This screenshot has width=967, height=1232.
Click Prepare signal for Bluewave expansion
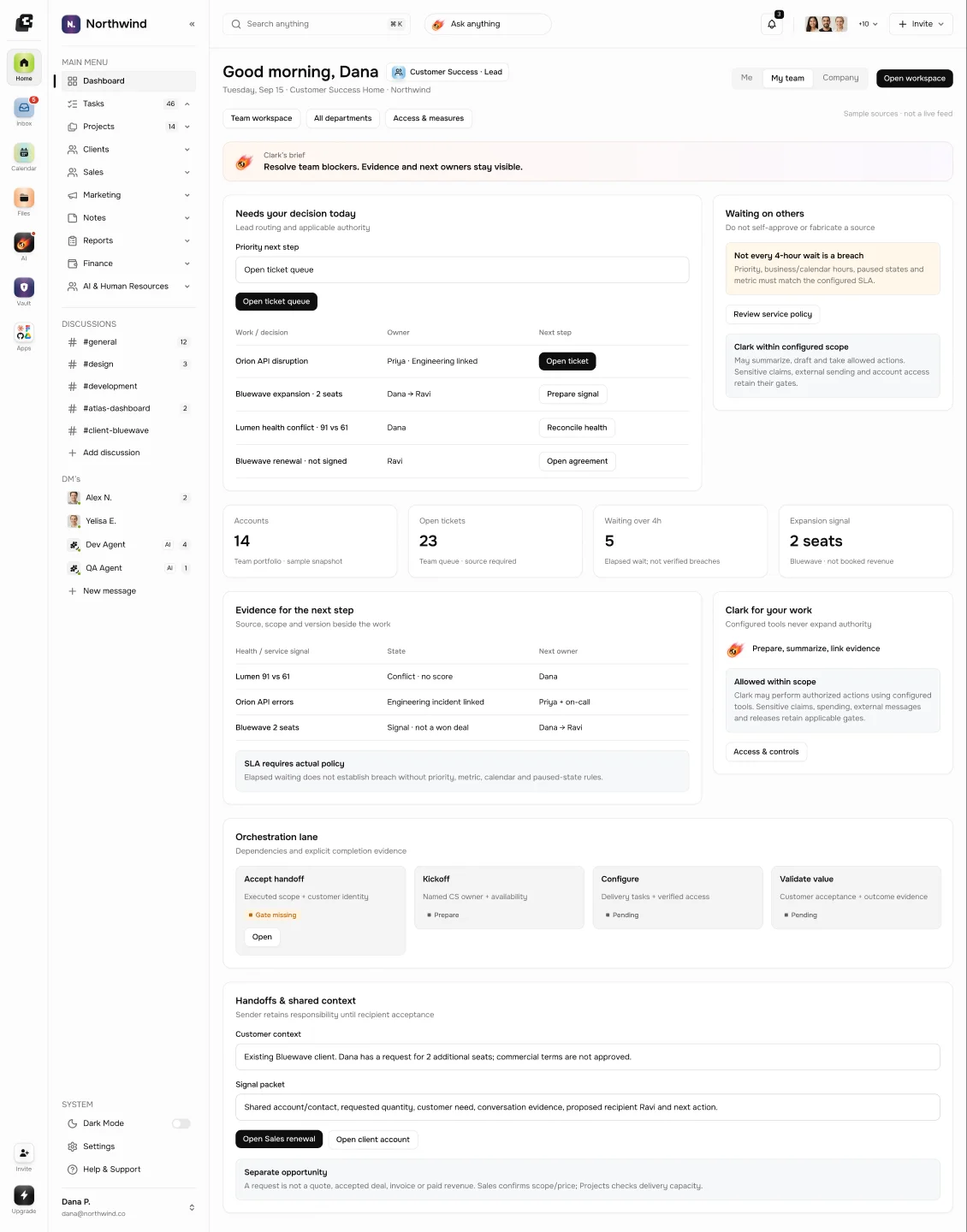[x=572, y=394]
